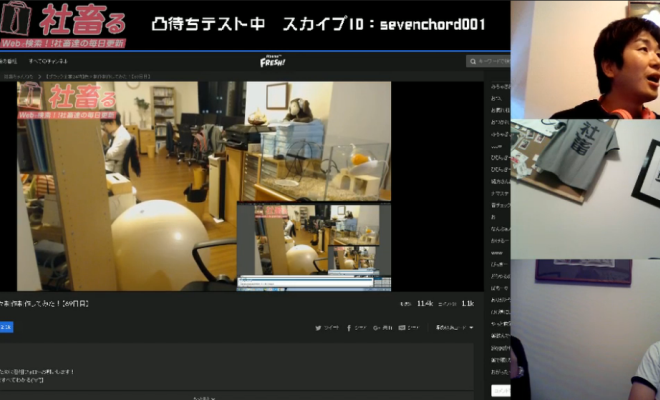Focus the keyword search field
Screen dimensions: 660x400
[492, 61]
